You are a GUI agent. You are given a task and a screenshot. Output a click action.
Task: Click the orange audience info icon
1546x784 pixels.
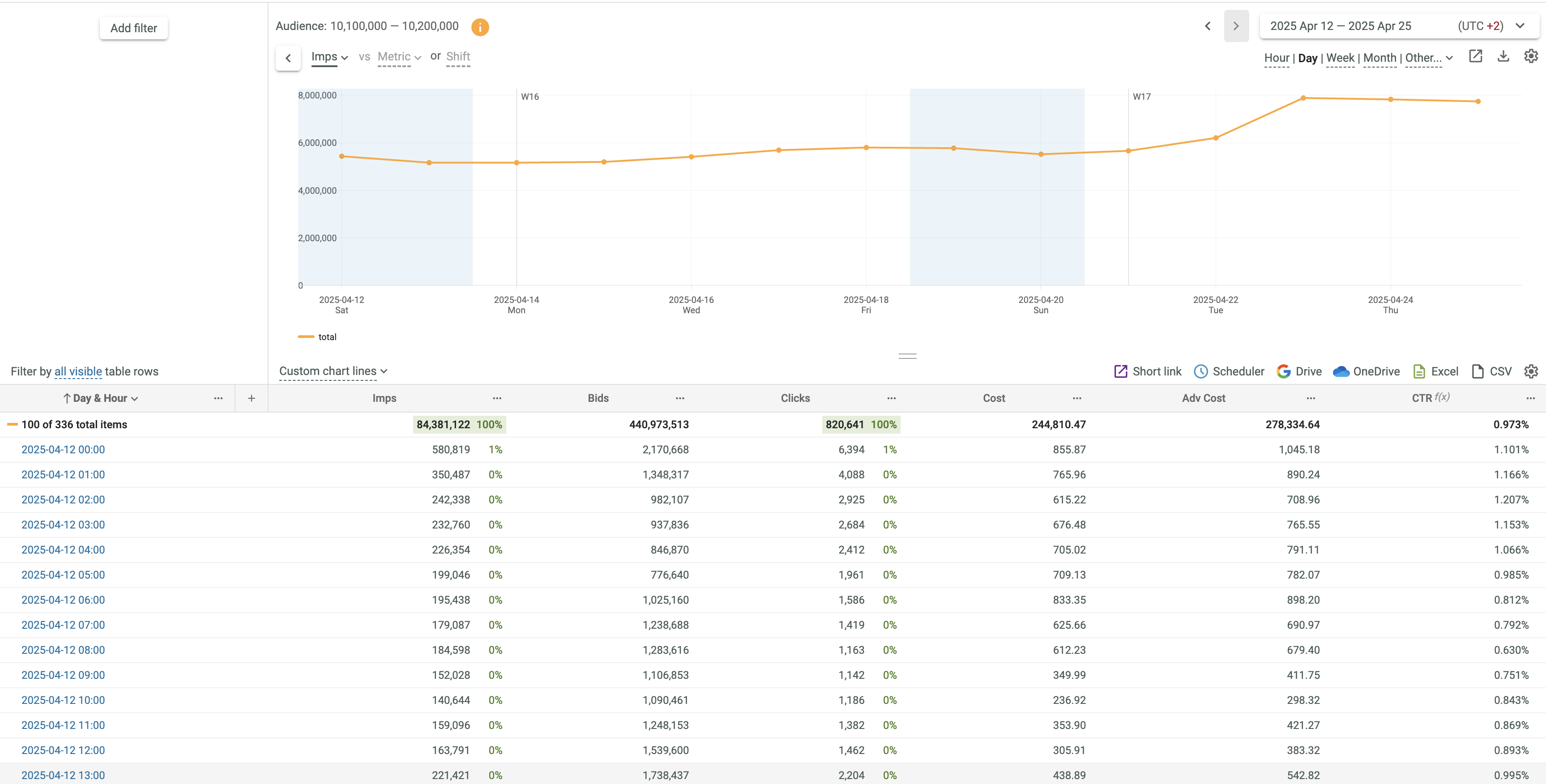click(x=479, y=27)
